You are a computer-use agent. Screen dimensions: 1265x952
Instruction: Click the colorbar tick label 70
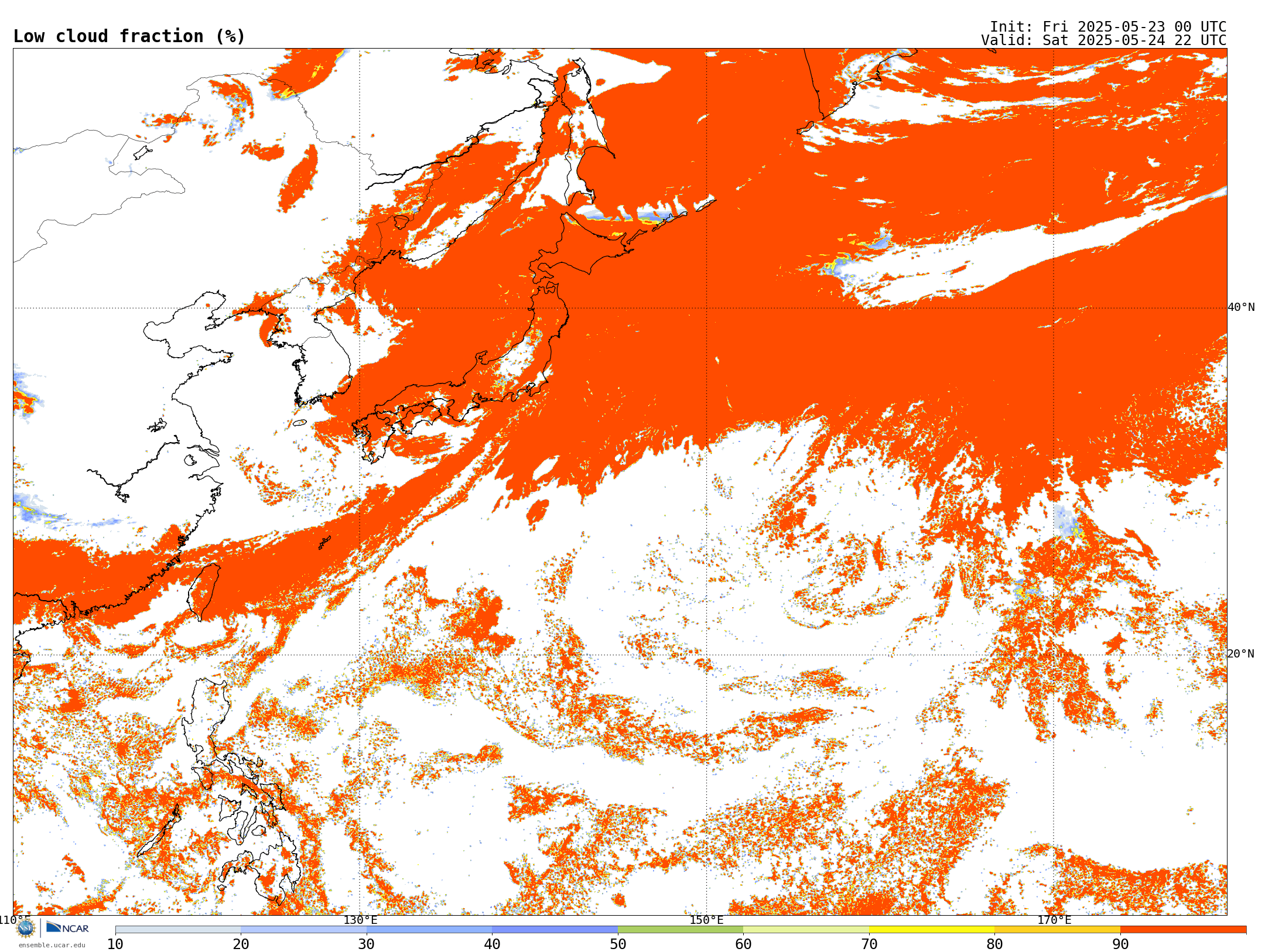coord(869,944)
